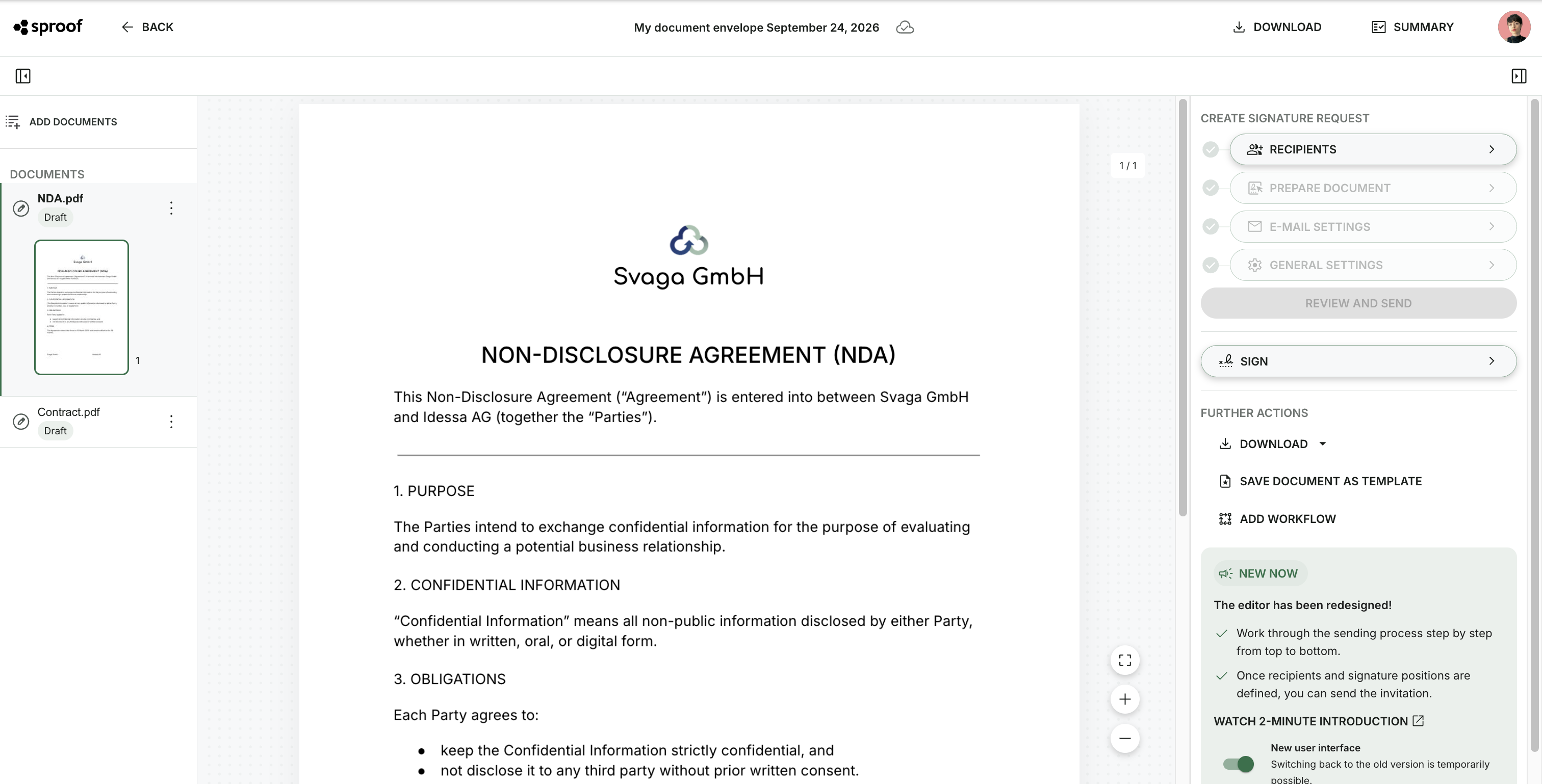This screenshot has width=1542, height=784.
Task: Open Contract.pdf three-dot menu
Action: 171,422
